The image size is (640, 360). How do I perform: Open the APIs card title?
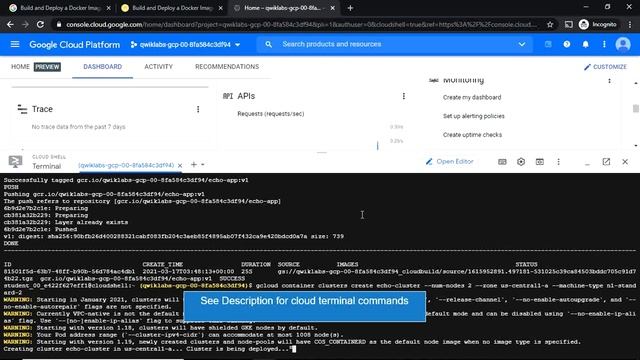click(x=246, y=96)
